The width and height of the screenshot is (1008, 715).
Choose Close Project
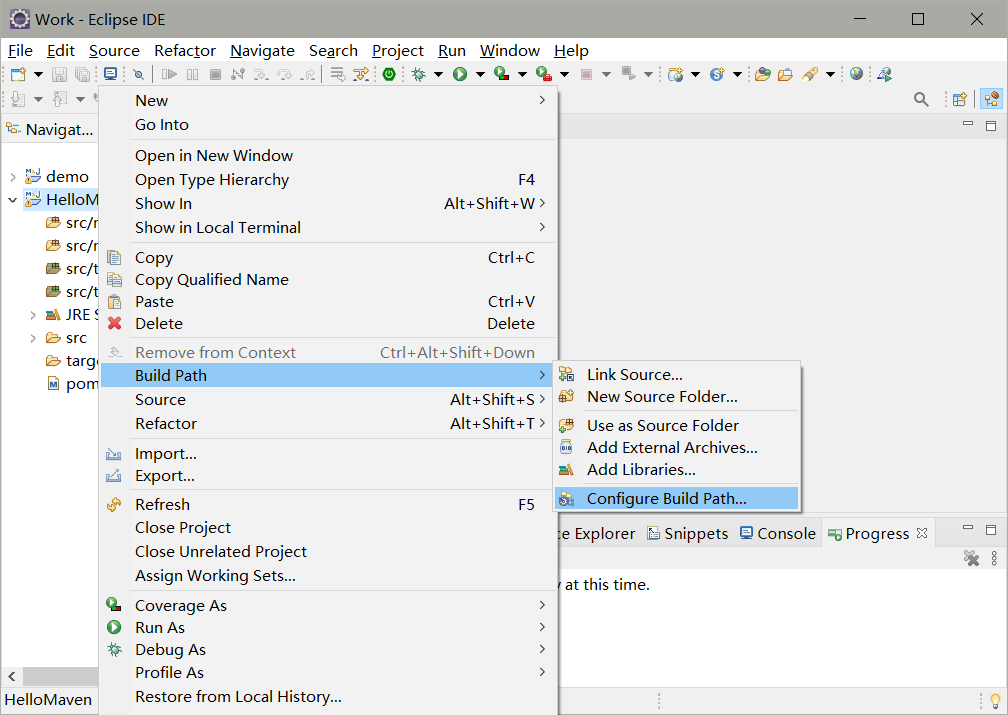328,528
